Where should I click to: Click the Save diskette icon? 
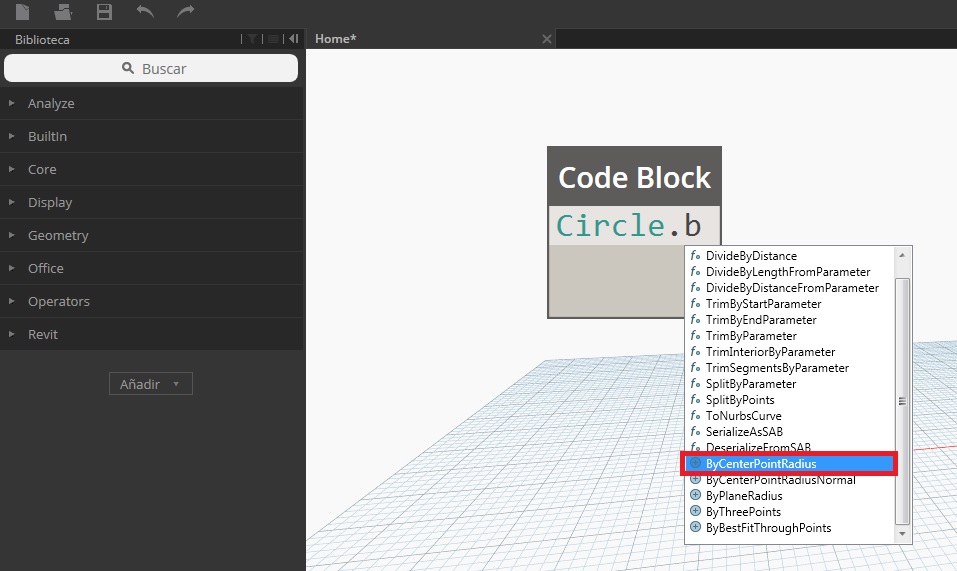(x=104, y=12)
